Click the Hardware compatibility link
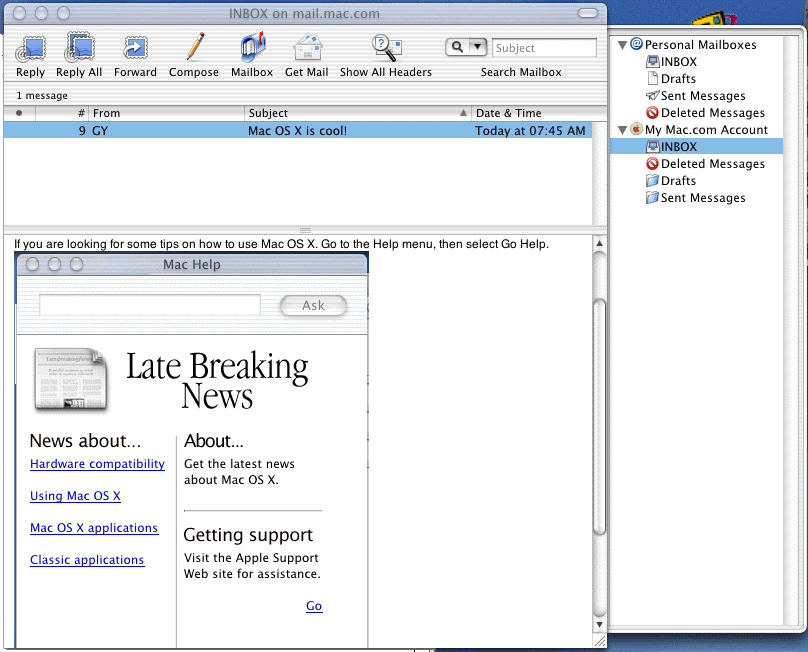The height and width of the screenshot is (652, 808). 97,464
